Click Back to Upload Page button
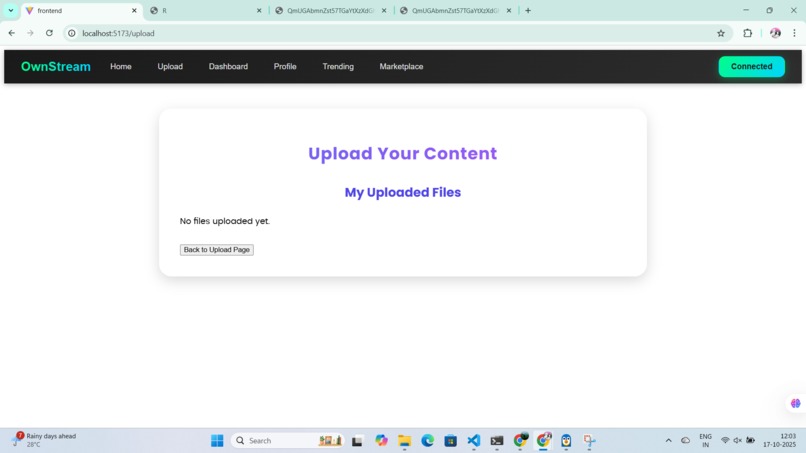 point(216,249)
